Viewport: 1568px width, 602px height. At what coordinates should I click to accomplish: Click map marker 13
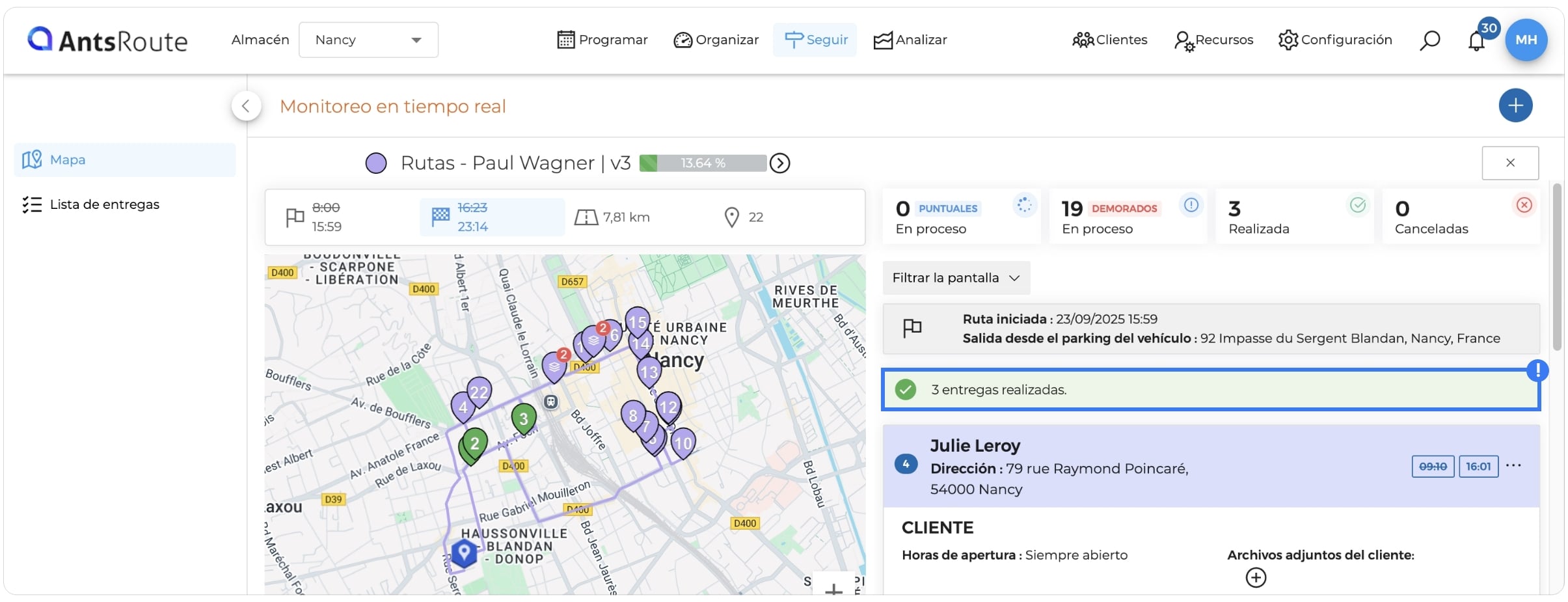point(649,372)
